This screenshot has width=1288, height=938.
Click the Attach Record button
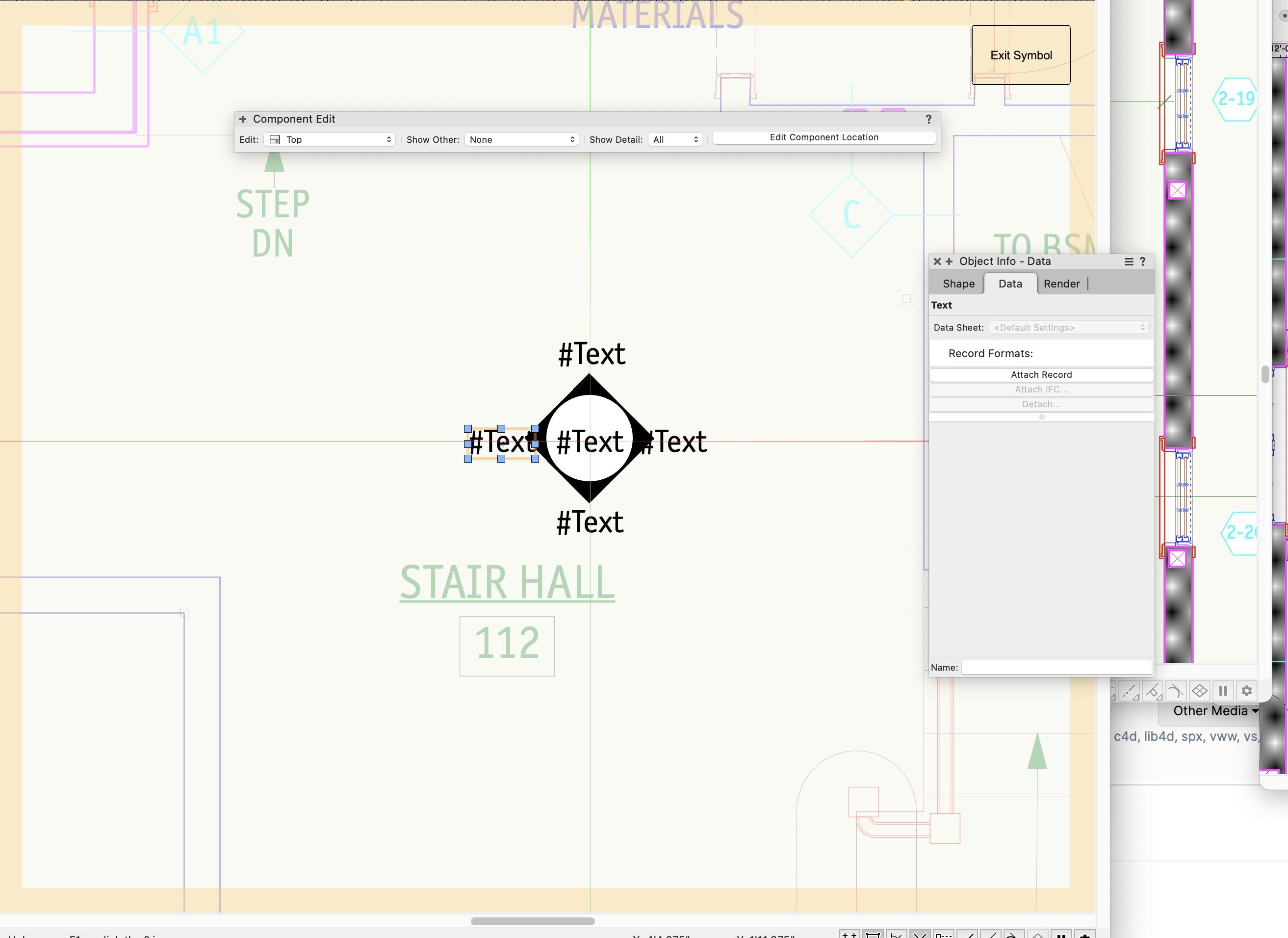(1040, 374)
